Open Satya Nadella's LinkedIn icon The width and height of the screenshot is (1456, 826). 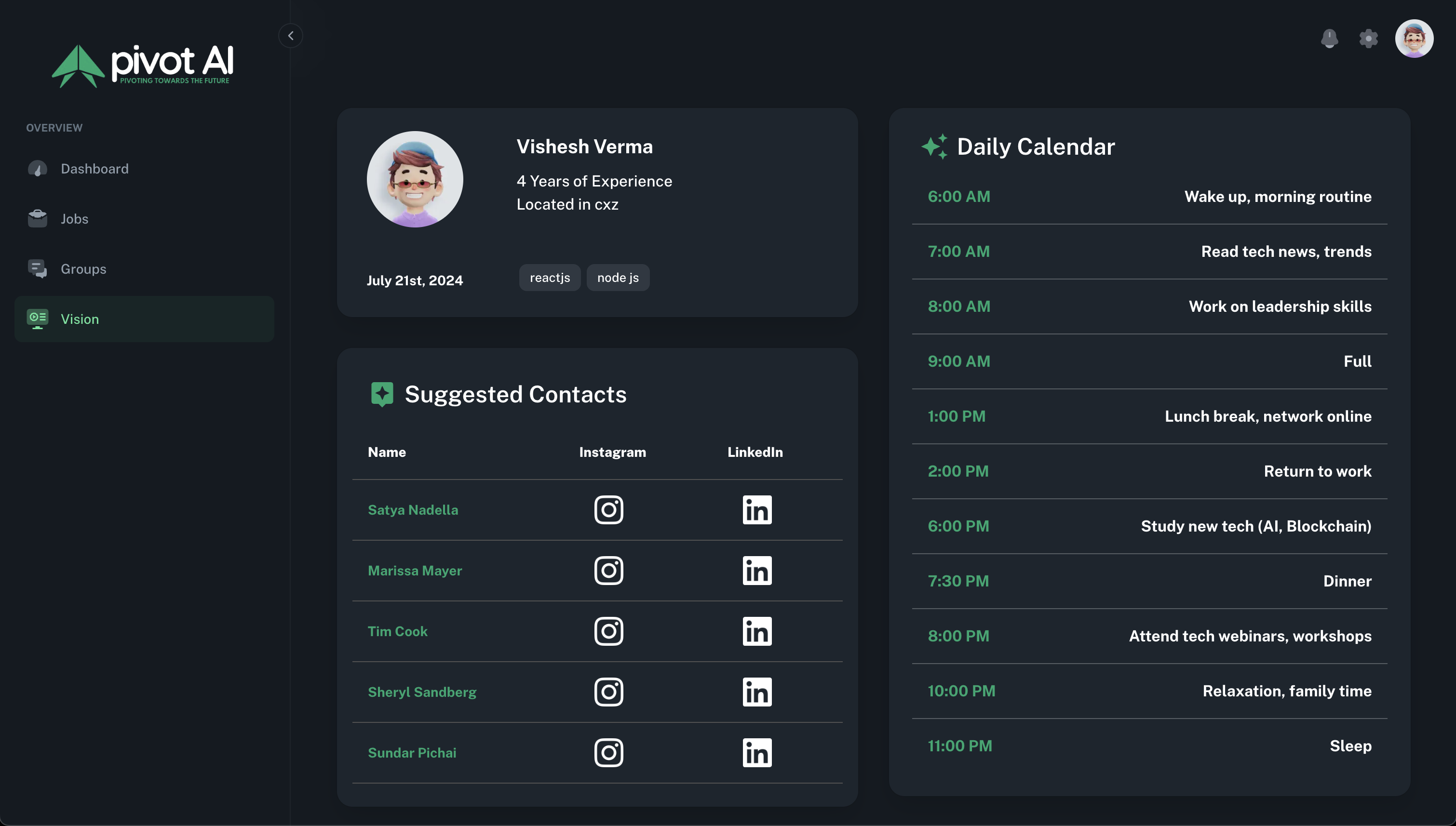click(757, 509)
